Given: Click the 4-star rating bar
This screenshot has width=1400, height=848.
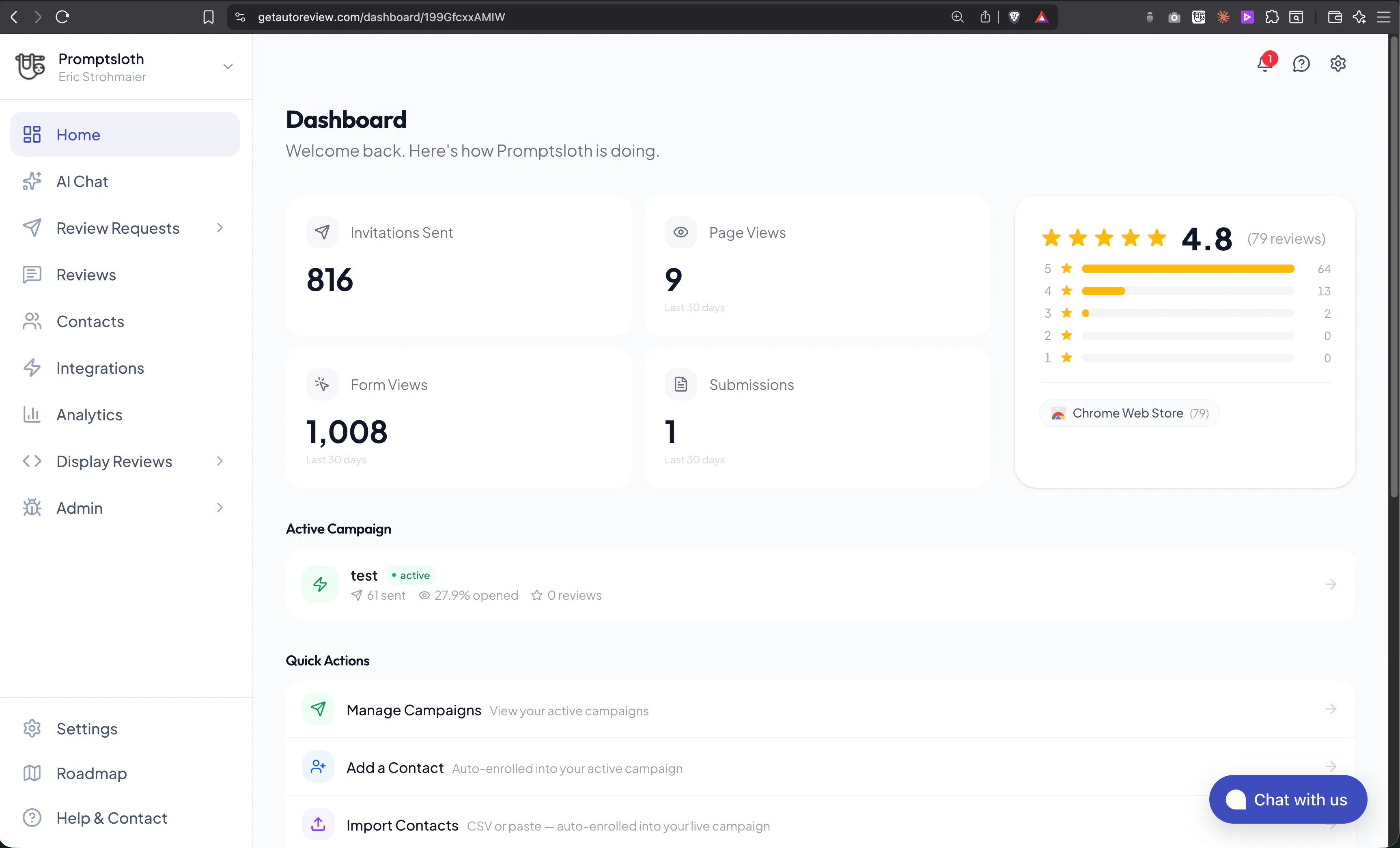Looking at the screenshot, I should 1187,291.
